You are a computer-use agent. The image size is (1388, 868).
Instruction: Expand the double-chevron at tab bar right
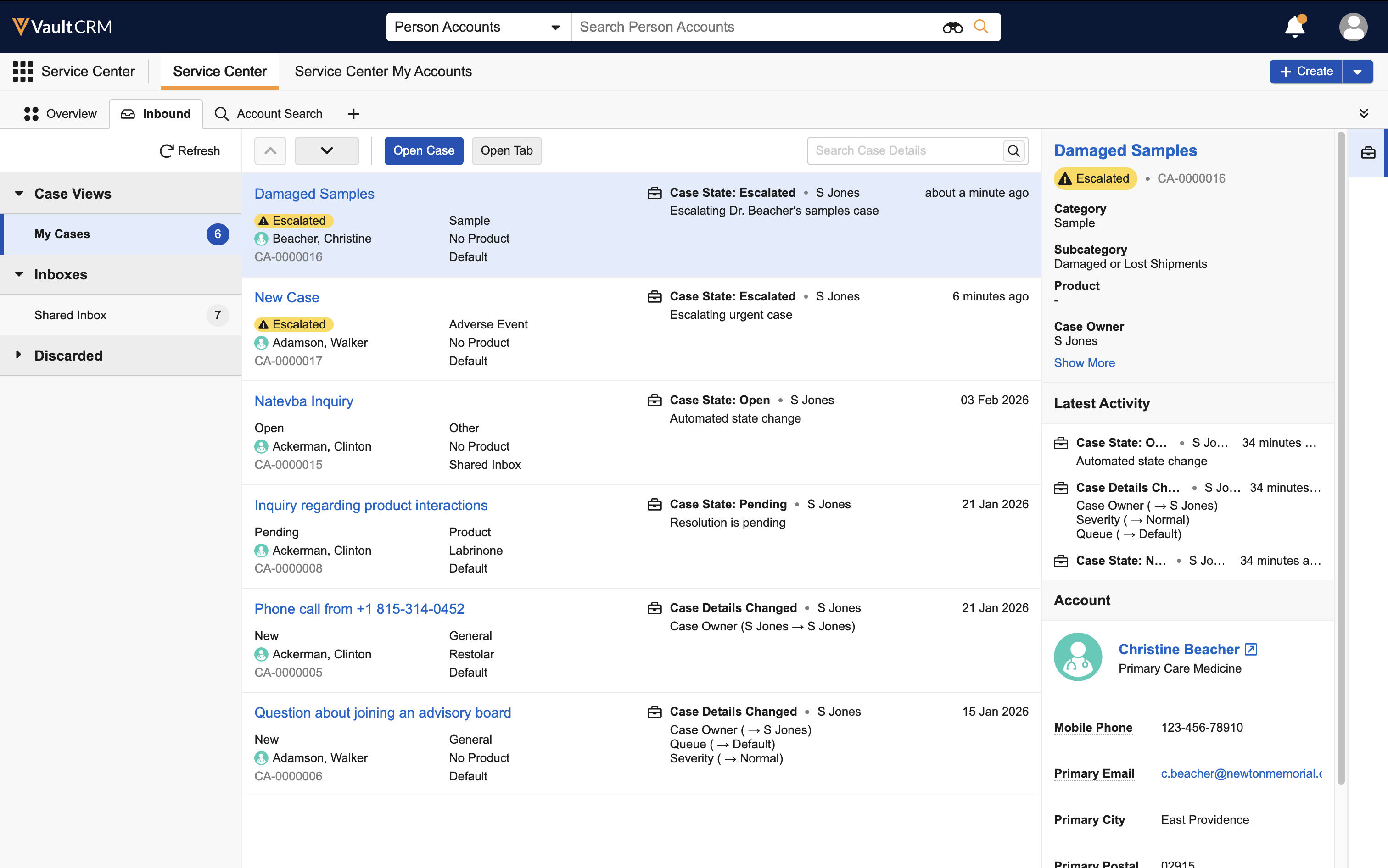point(1363,114)
